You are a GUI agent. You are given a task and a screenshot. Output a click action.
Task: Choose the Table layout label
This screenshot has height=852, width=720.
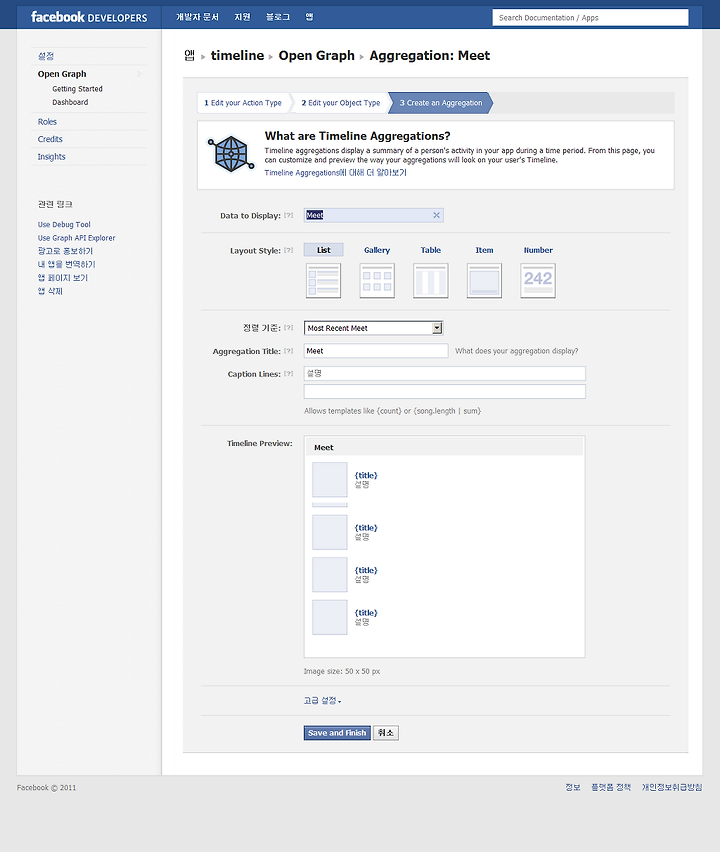point(431,250)
